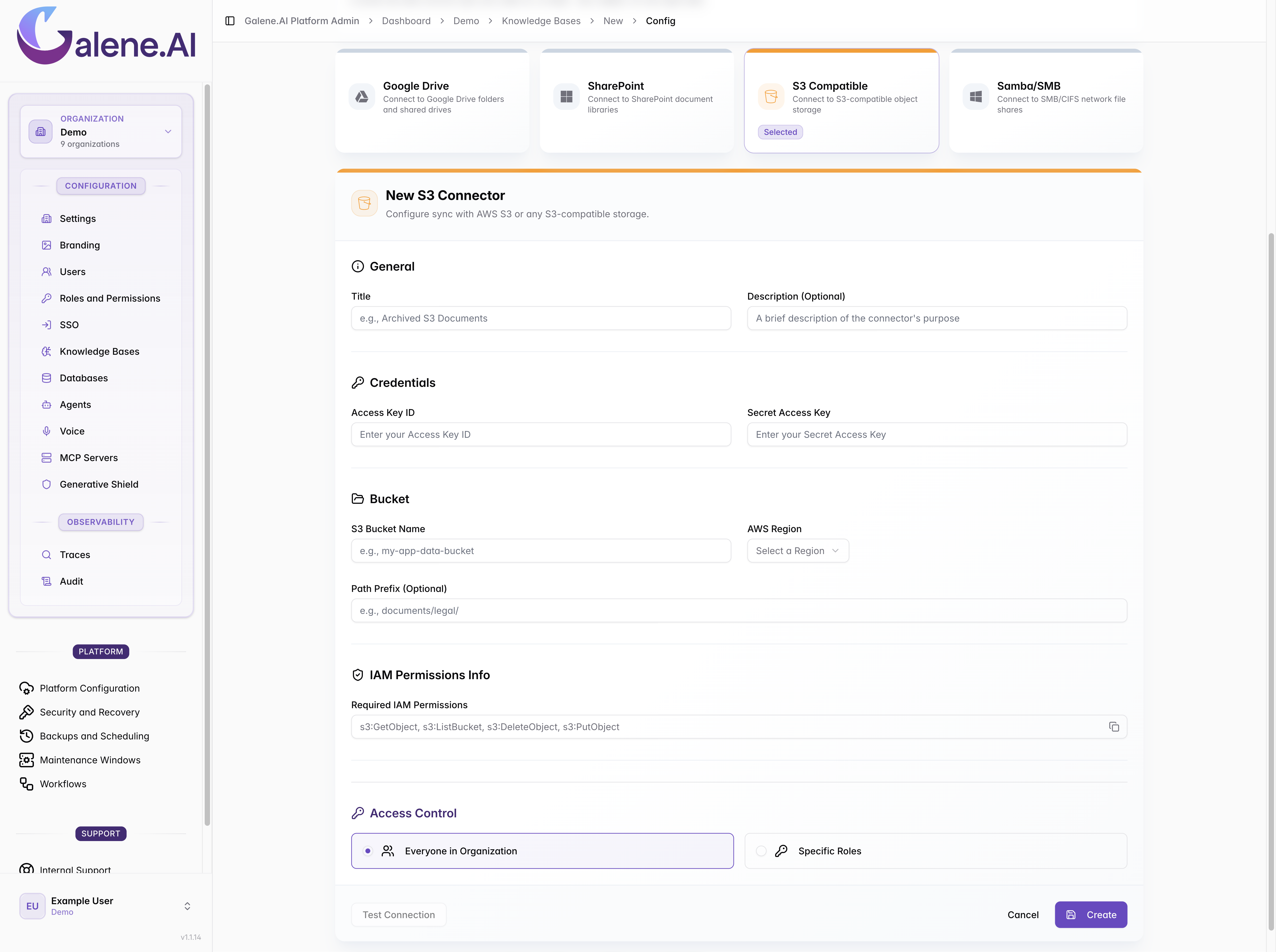The image size is (1276, 952).
Task: Click the New breadcrumb link
Action: [613, 21]
